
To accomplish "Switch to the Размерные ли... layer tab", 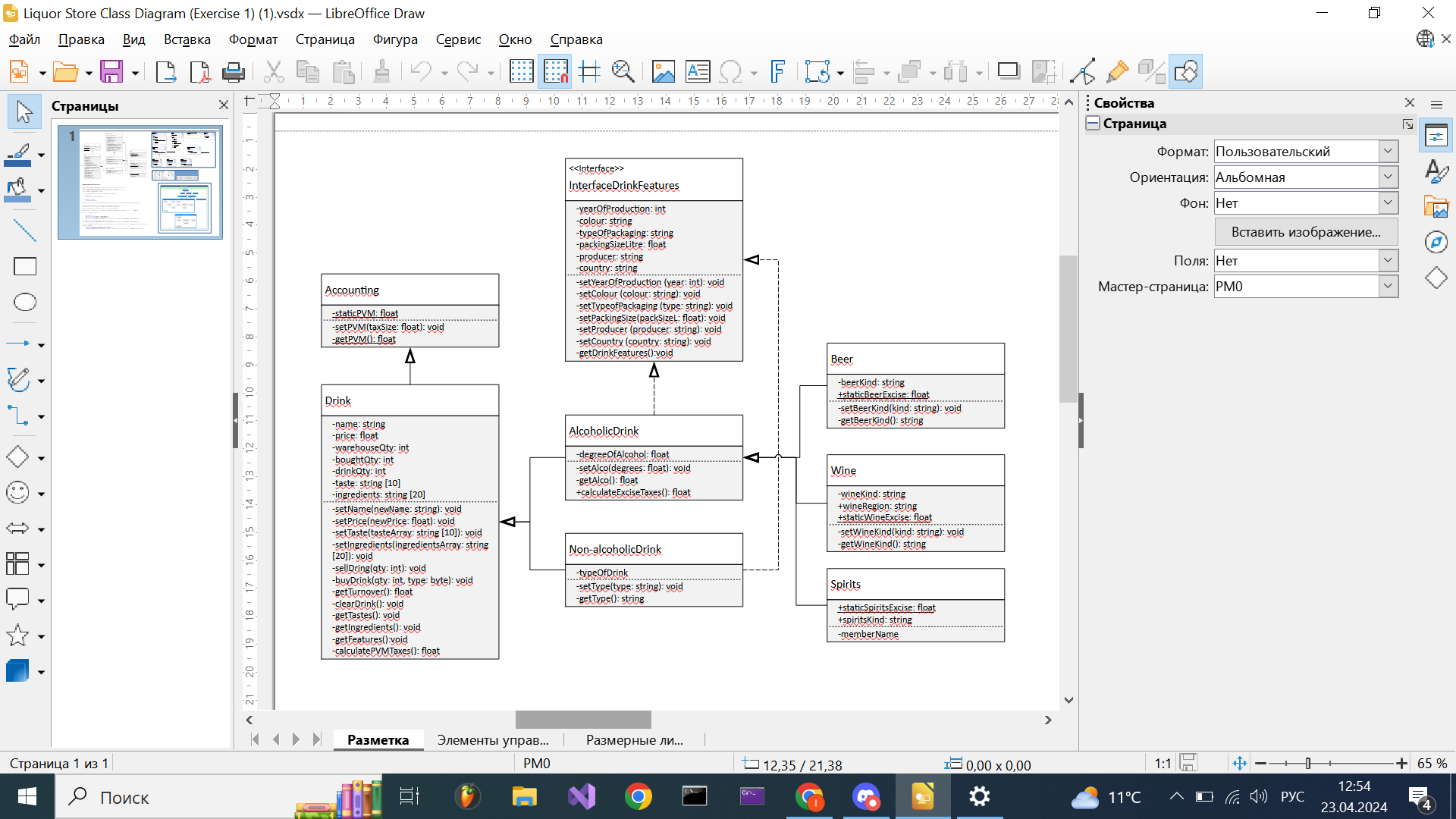I will tap(635, 740).
